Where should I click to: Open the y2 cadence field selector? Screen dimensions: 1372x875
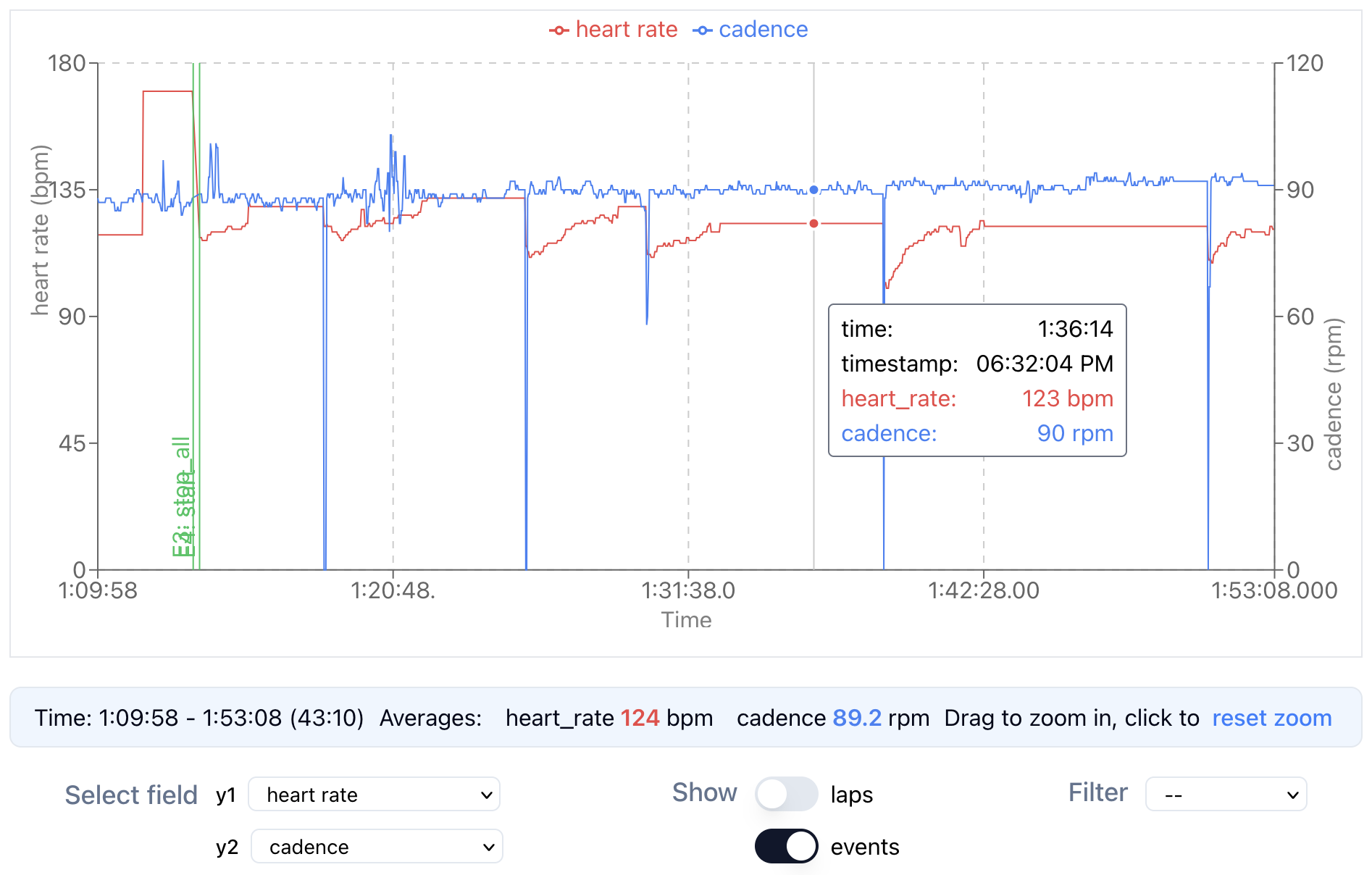376,846
